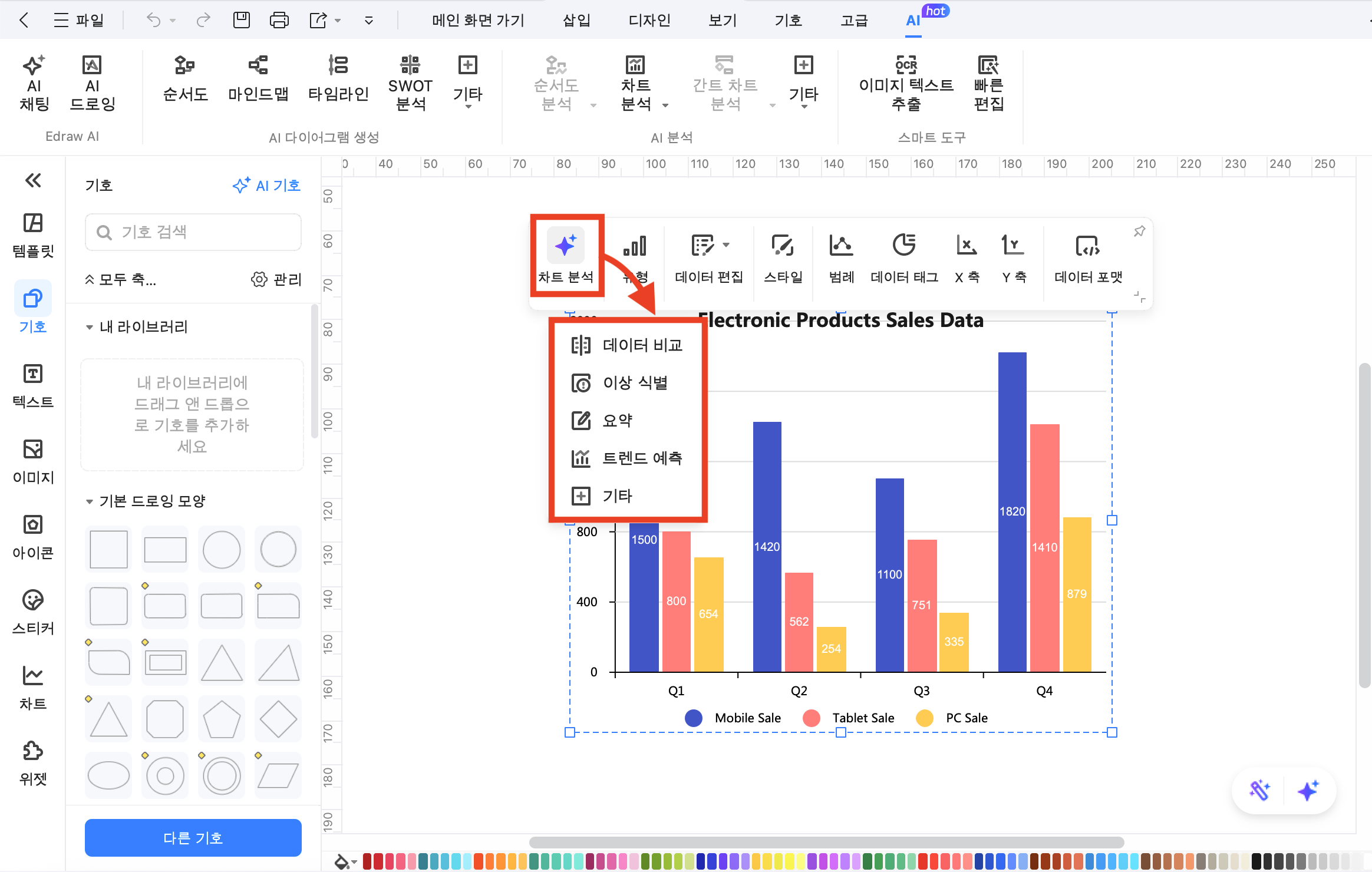Open 텍스트 sidebar section

tap(33, 385)
